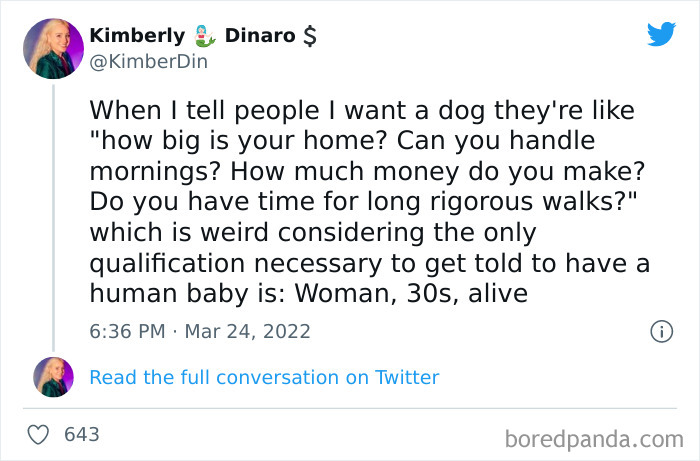Click the small avatar beside the conversation link
Viewport: 700px width, 461px height.
53,377
